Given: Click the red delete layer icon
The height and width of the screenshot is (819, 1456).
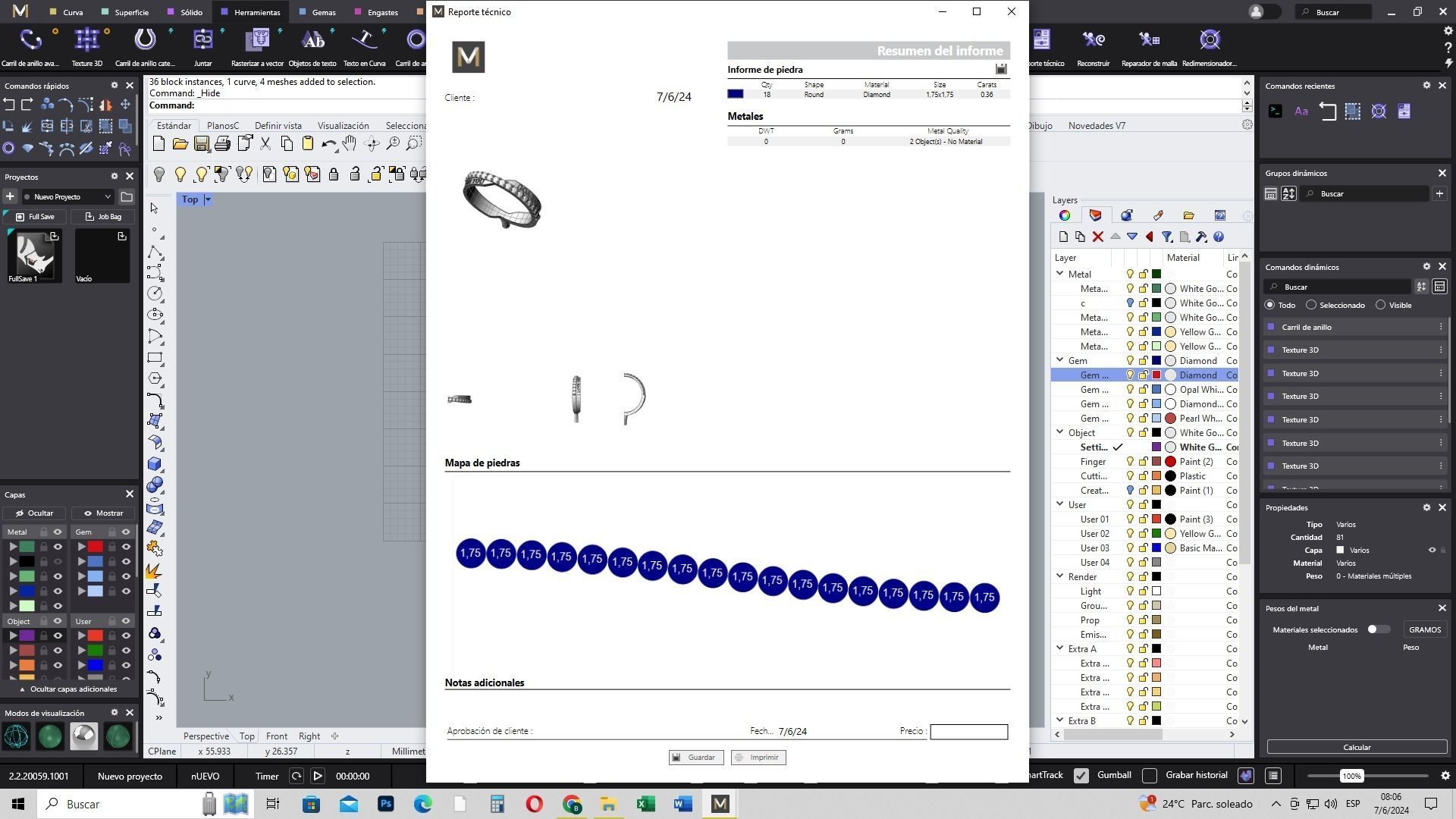Looking at the screenshot, I should (1097, 237).
